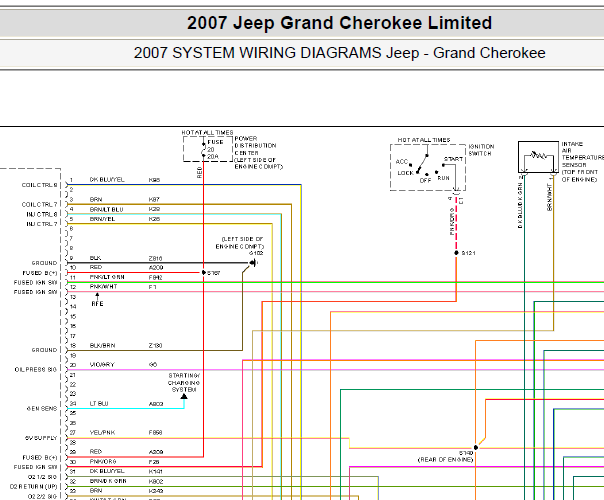Click the "O2 1/2 SIG" pin label
604x500 pixels.
tap(42, 477)
